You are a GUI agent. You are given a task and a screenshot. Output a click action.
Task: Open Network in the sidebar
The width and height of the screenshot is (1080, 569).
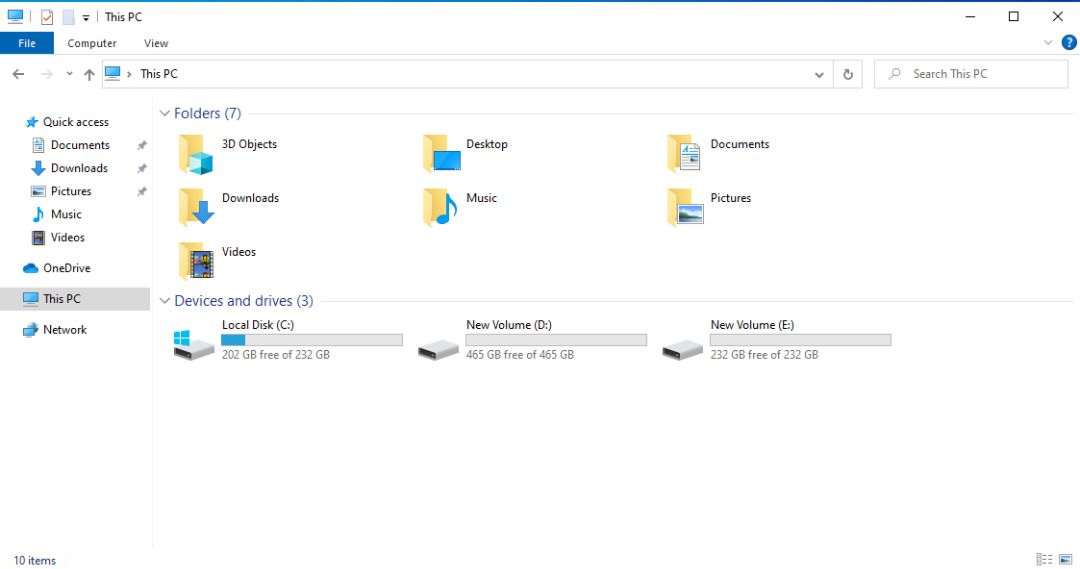(64, 330)
